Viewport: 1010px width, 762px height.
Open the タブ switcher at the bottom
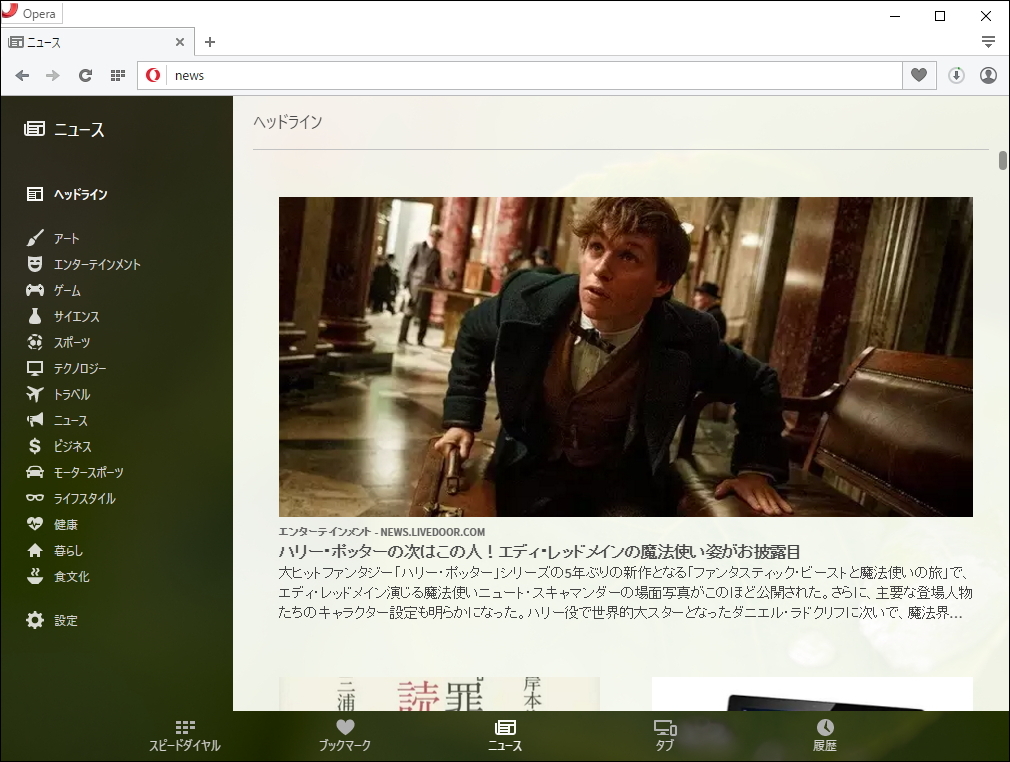664,735
